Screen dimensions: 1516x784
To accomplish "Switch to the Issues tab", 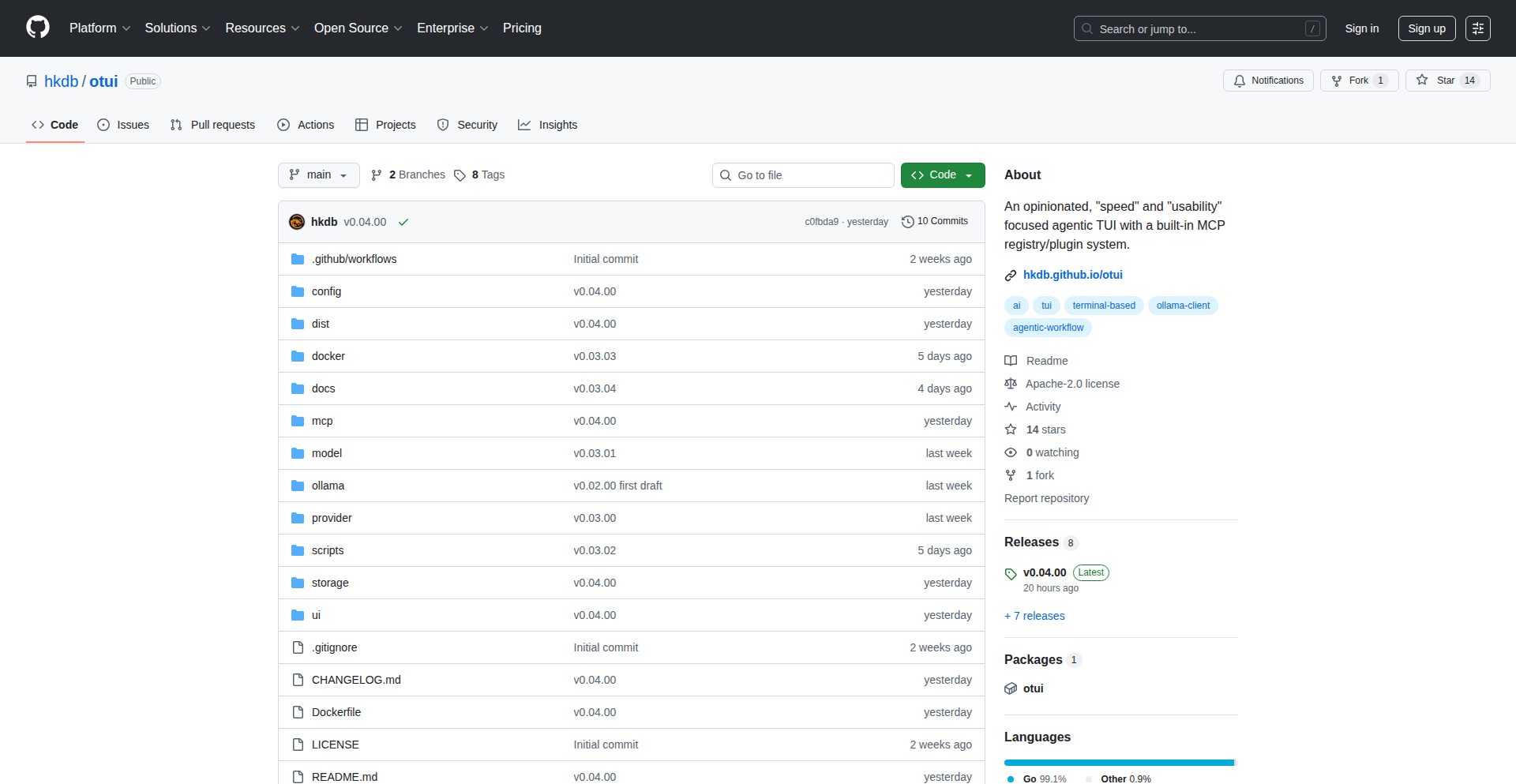I will pos(123,125).
